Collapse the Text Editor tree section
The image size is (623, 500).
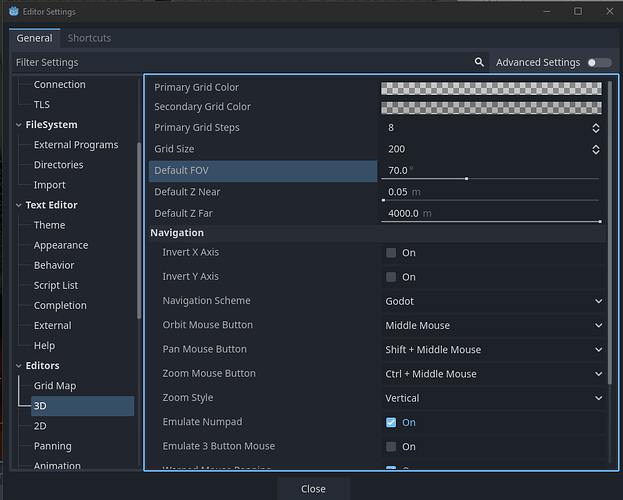pyautogui.click(x=18, y=205)
